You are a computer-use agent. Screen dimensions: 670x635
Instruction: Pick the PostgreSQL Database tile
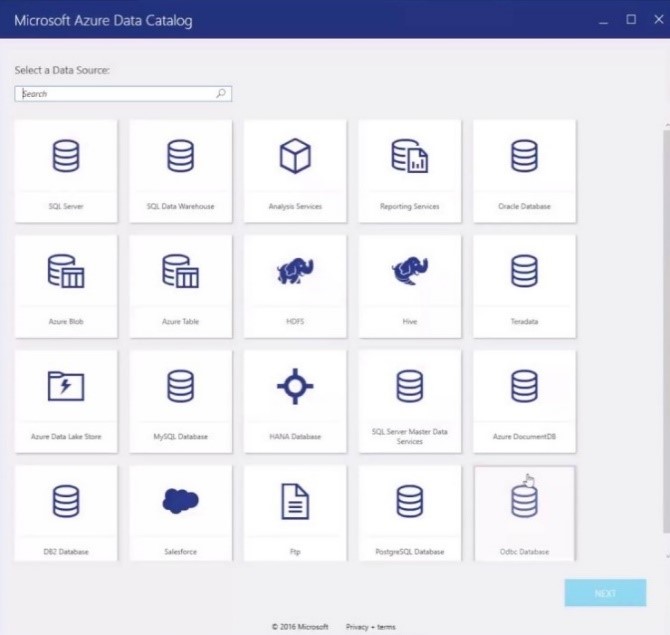[x=410, y=513]
